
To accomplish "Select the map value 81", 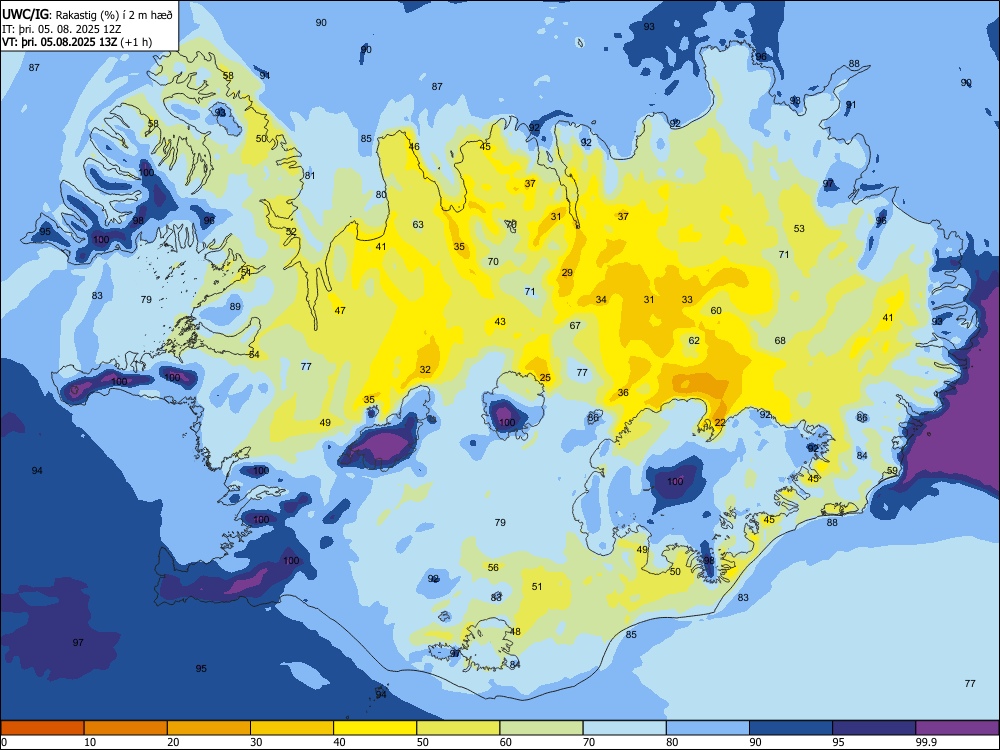I will coord(309,175).
